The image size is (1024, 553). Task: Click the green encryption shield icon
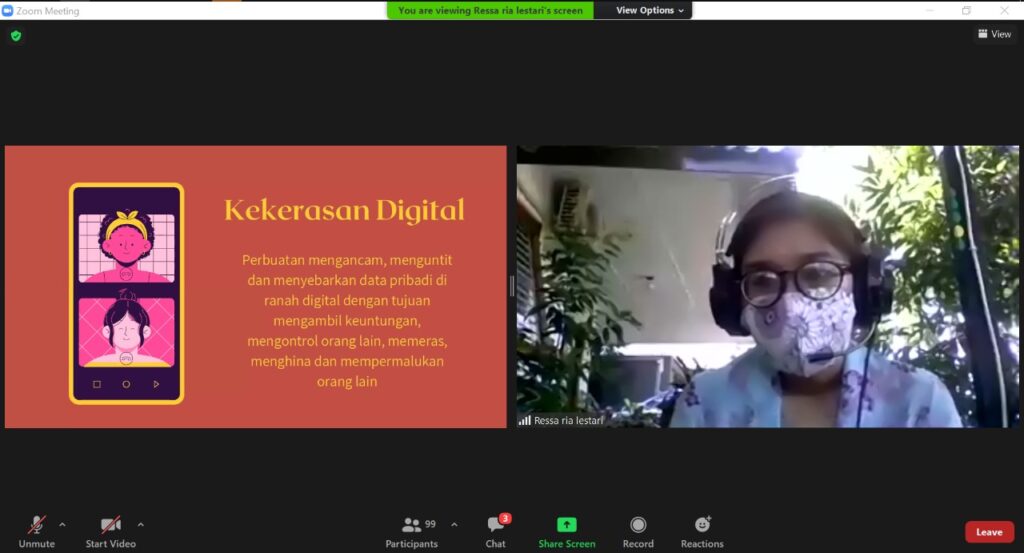pyautogui.click(x=16, y=36)
